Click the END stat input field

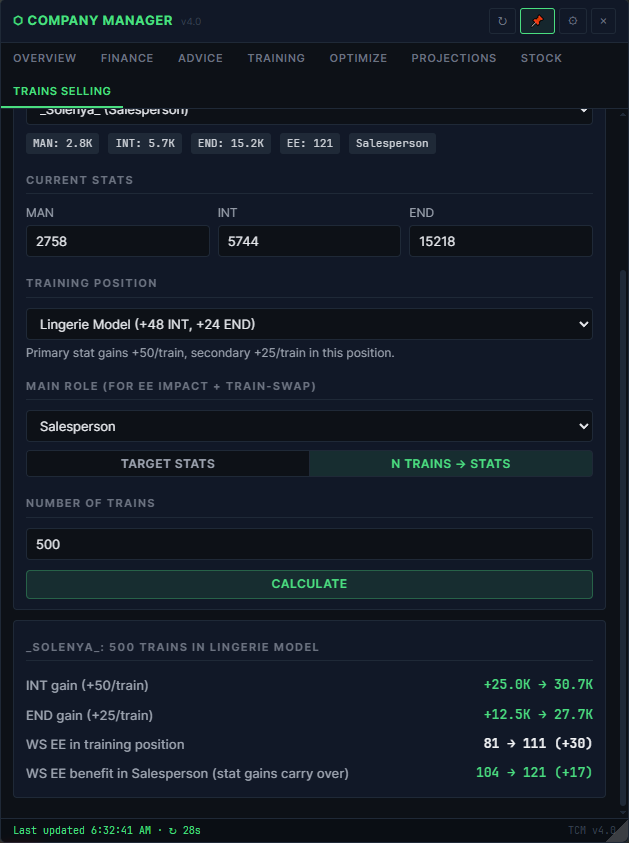pyautogui.click(x=501, y=241)
